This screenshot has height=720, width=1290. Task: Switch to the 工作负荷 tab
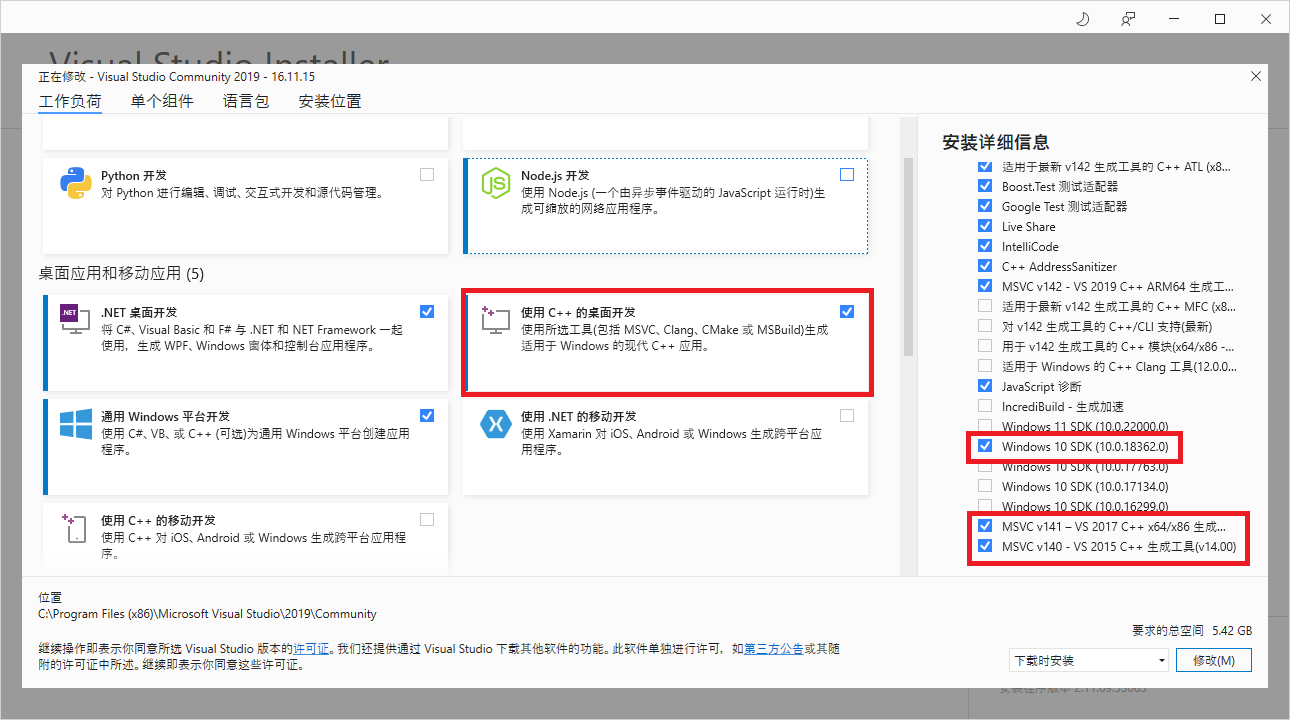pyautogui.click(x=70, y=101)
